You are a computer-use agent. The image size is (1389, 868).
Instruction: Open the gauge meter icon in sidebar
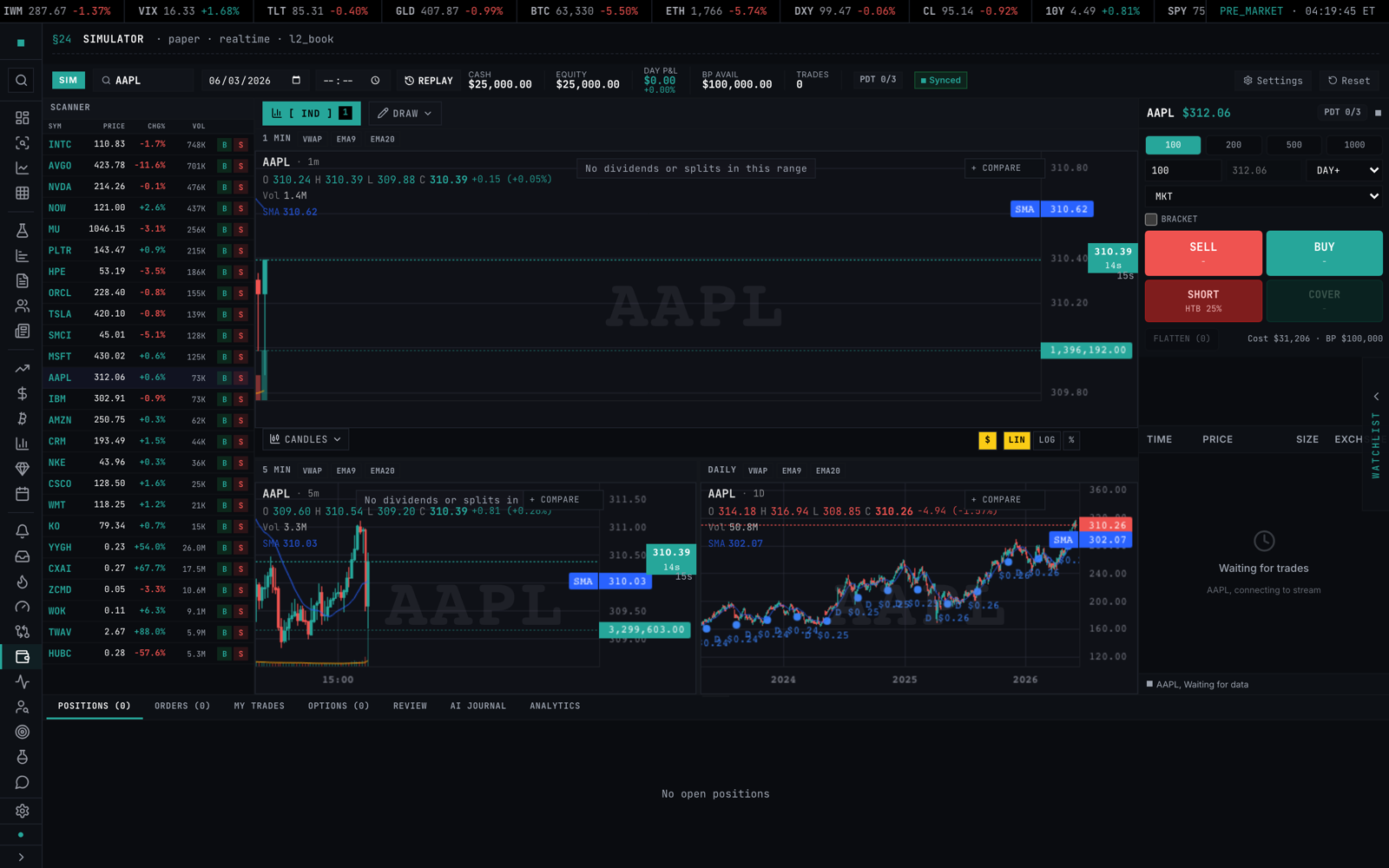[x=22, y=607]
